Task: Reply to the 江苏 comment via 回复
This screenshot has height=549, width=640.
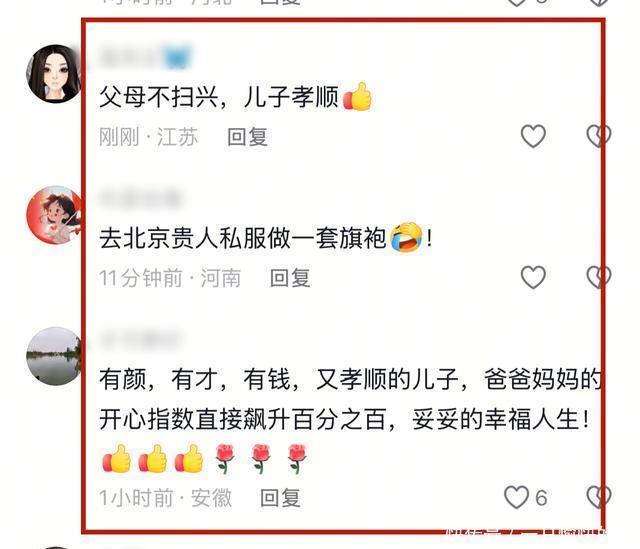Action: click(x=247, y=137)
